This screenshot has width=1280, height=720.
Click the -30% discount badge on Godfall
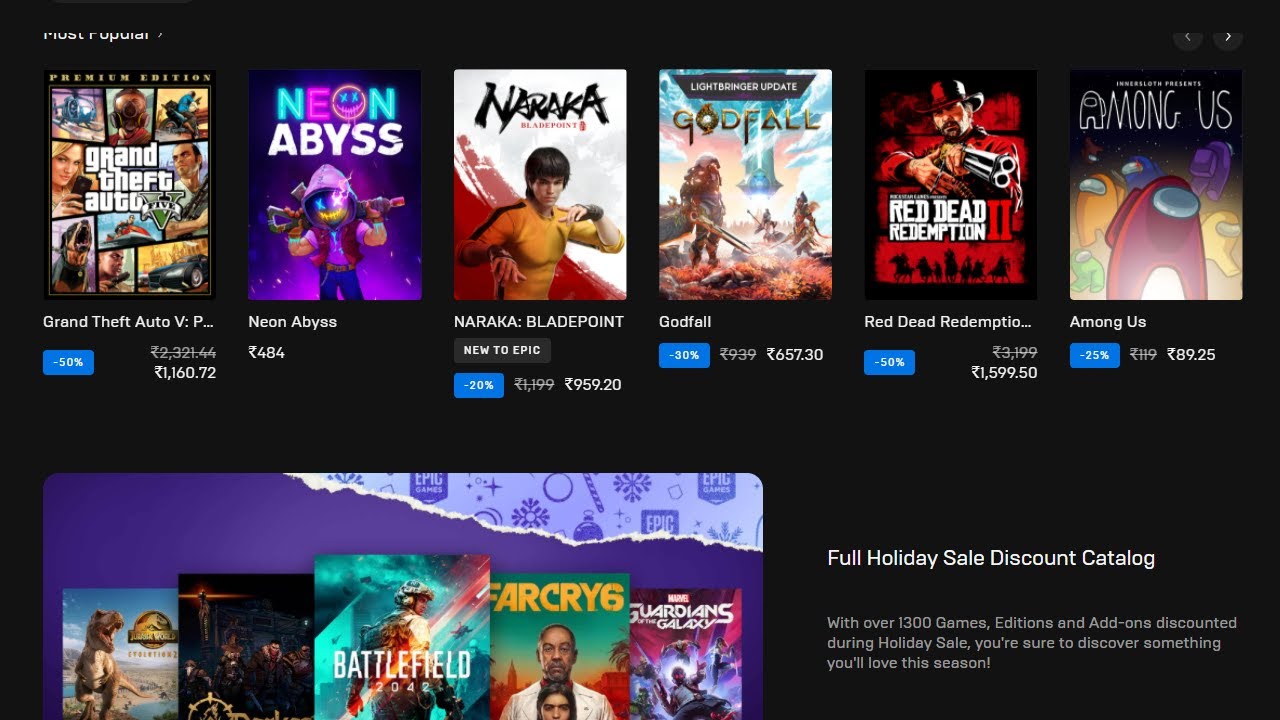(684, 355)
